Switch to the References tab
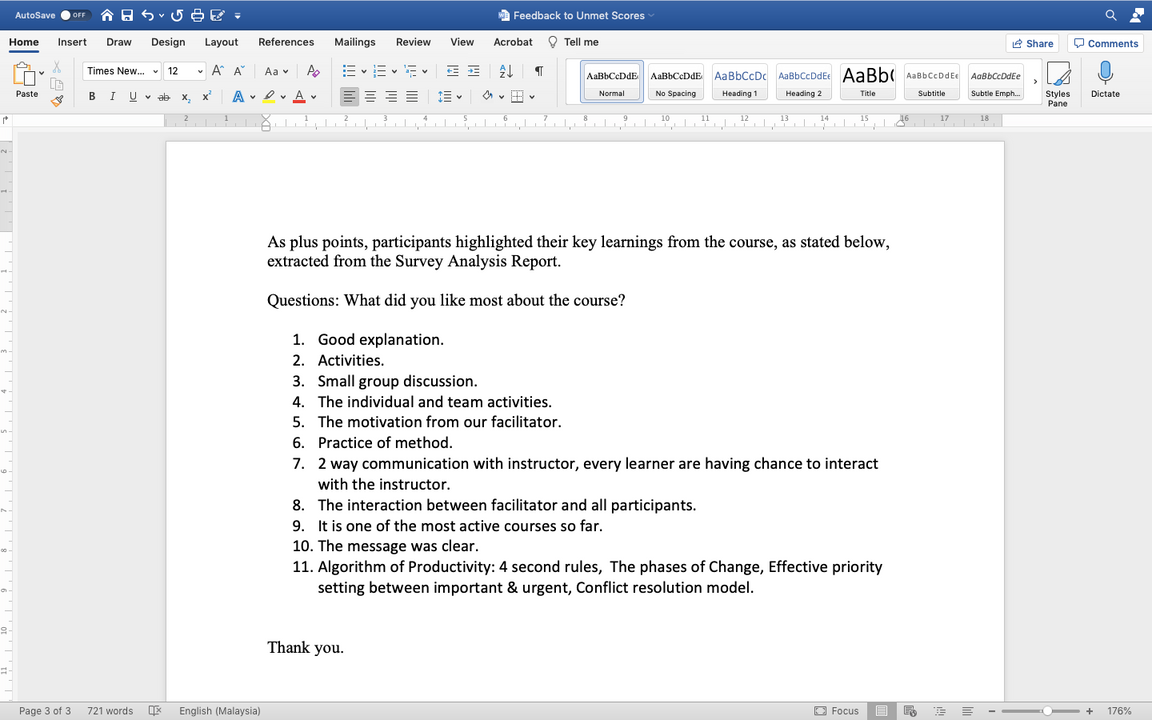1152x720 pixels. coord(286,42)
